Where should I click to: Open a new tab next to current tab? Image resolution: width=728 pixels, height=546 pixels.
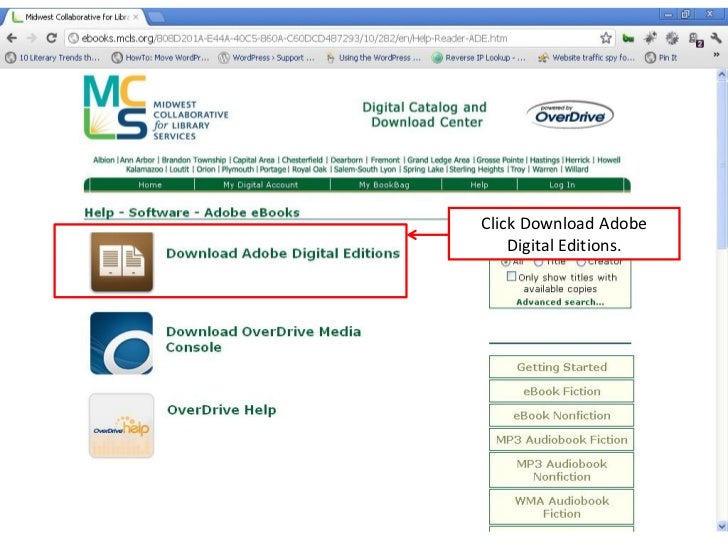pos(156,18)
